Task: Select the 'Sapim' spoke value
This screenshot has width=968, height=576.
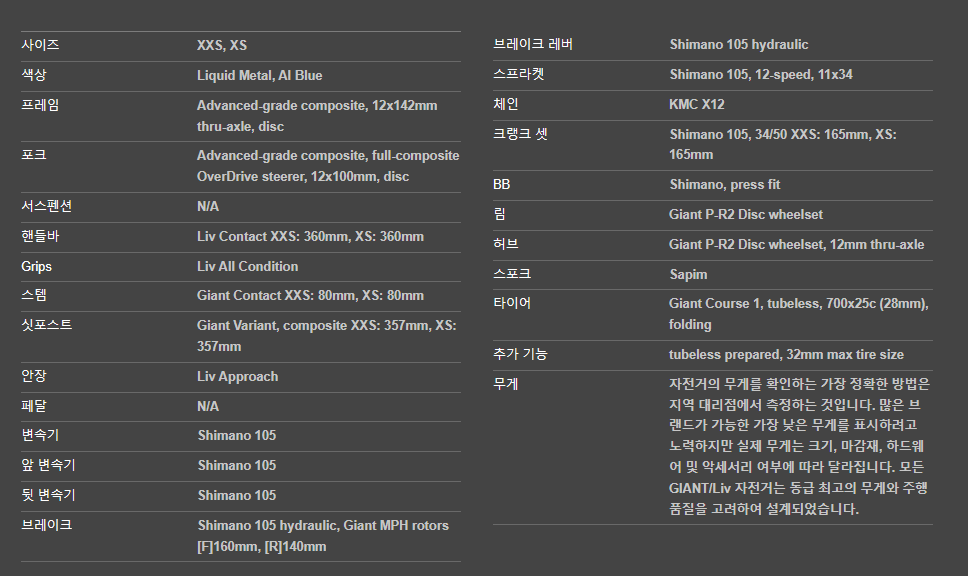Action: (688, 275)
